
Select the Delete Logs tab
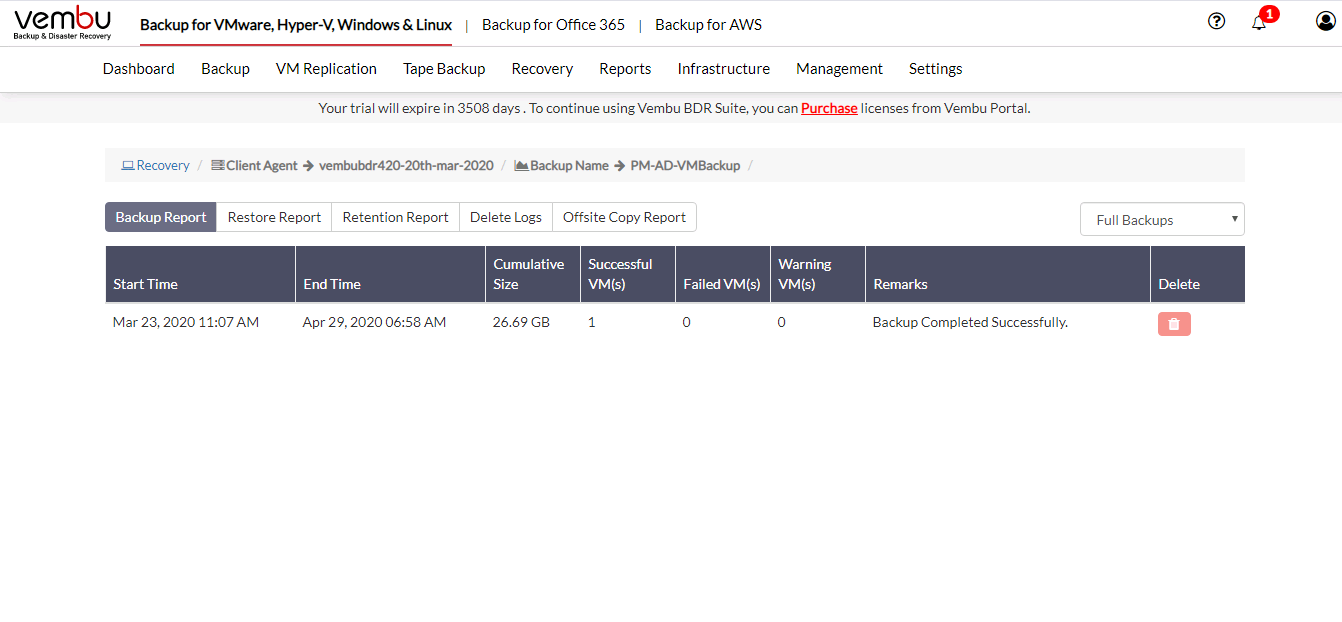coord(506,217)
